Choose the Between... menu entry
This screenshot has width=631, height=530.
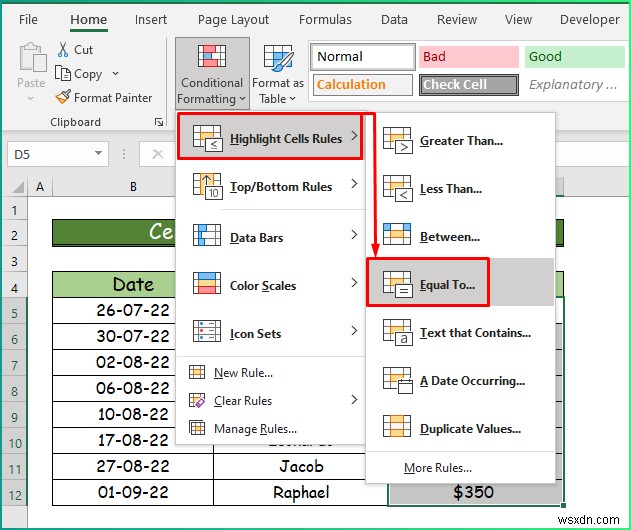tap(461, 236)
